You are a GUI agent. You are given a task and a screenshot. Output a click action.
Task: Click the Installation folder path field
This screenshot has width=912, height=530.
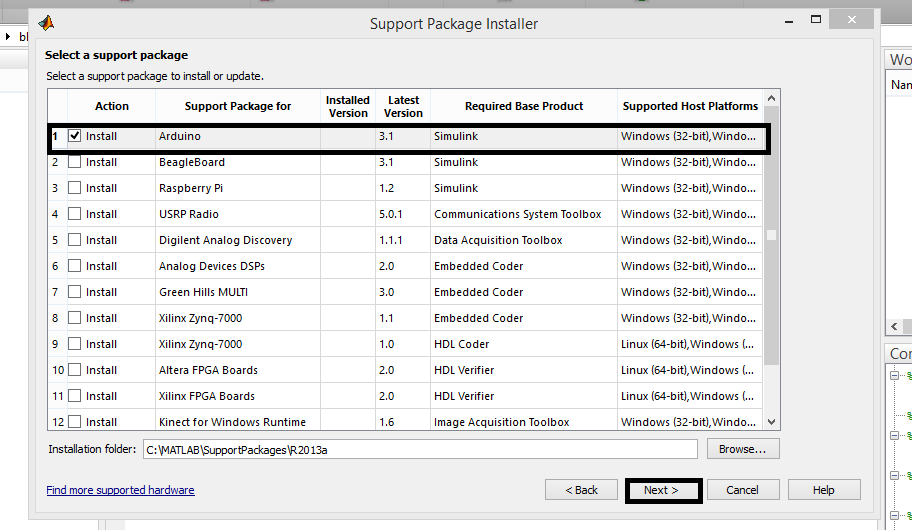[x=420, y=449]
